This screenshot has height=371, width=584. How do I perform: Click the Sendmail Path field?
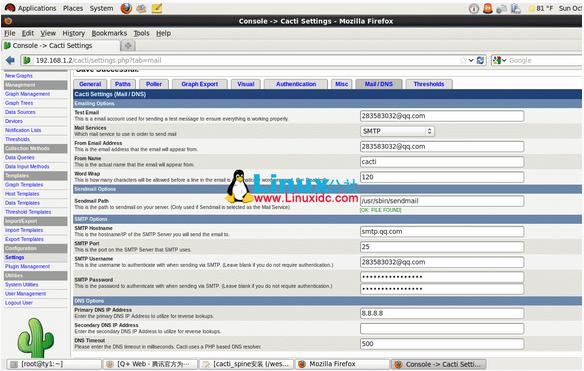coord(442,201)
